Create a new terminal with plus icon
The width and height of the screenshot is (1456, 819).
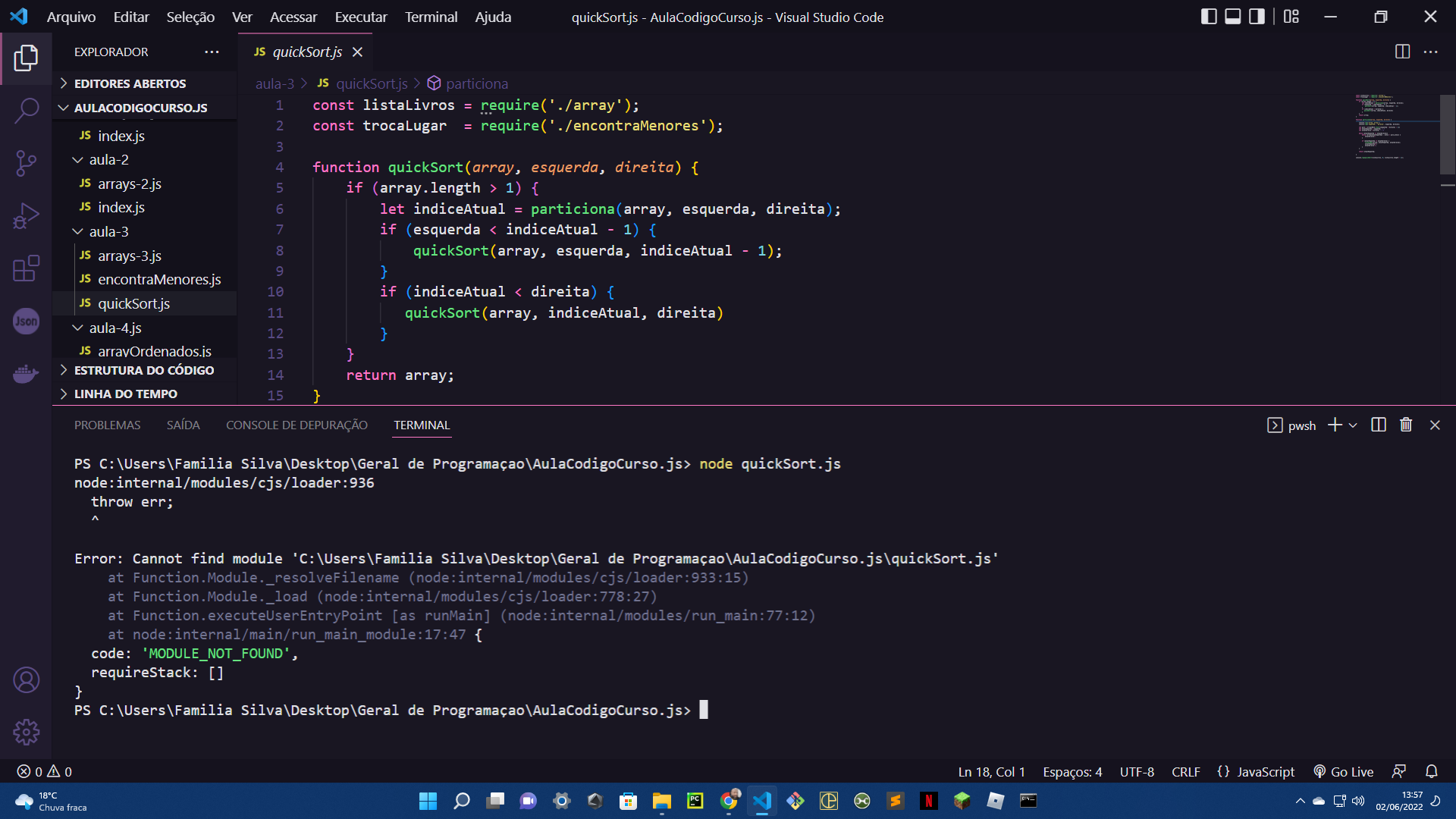click(1335, 425)
